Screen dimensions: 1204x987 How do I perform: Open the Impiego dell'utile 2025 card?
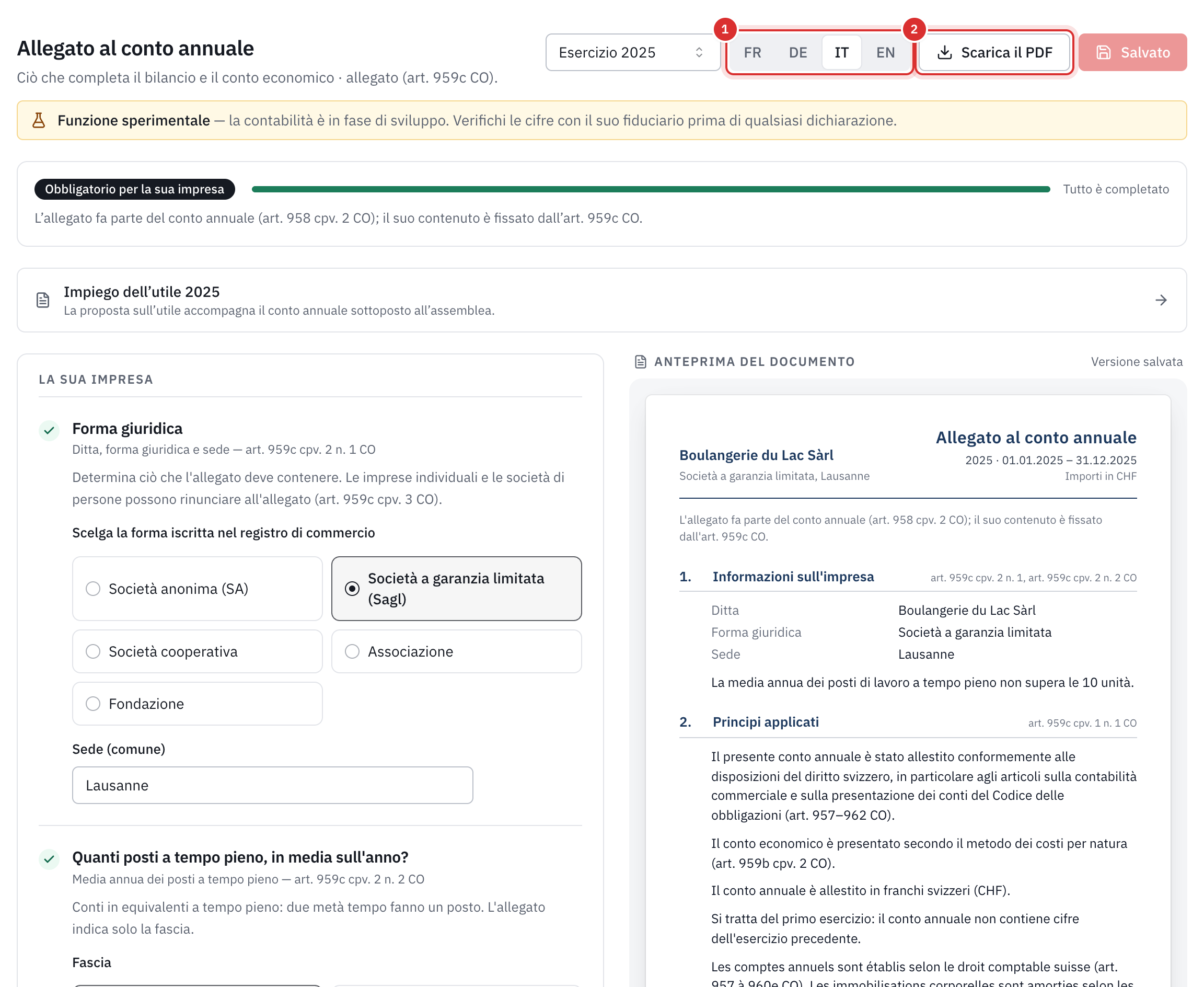pos(601,300)
